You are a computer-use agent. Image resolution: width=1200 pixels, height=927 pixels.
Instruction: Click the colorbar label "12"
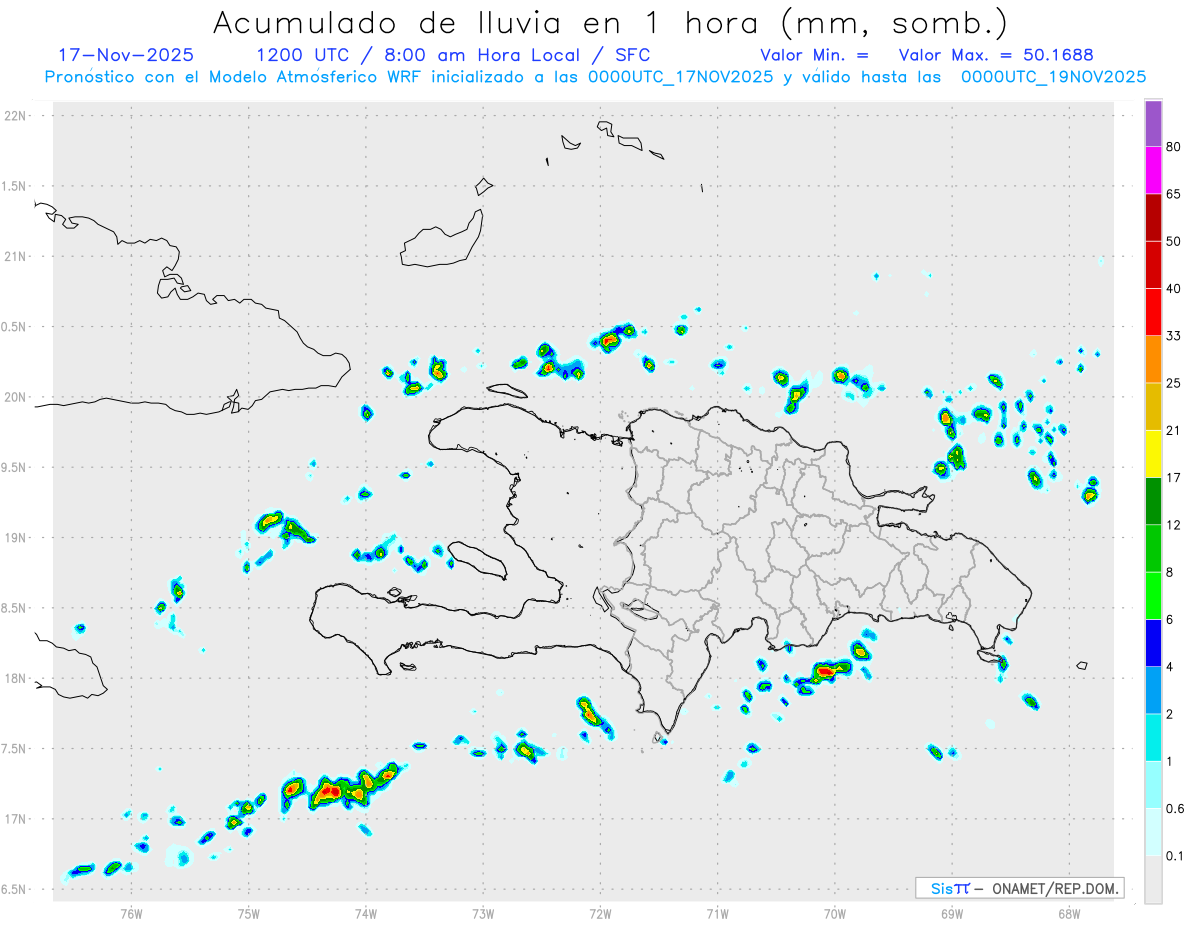(1174, 525)
